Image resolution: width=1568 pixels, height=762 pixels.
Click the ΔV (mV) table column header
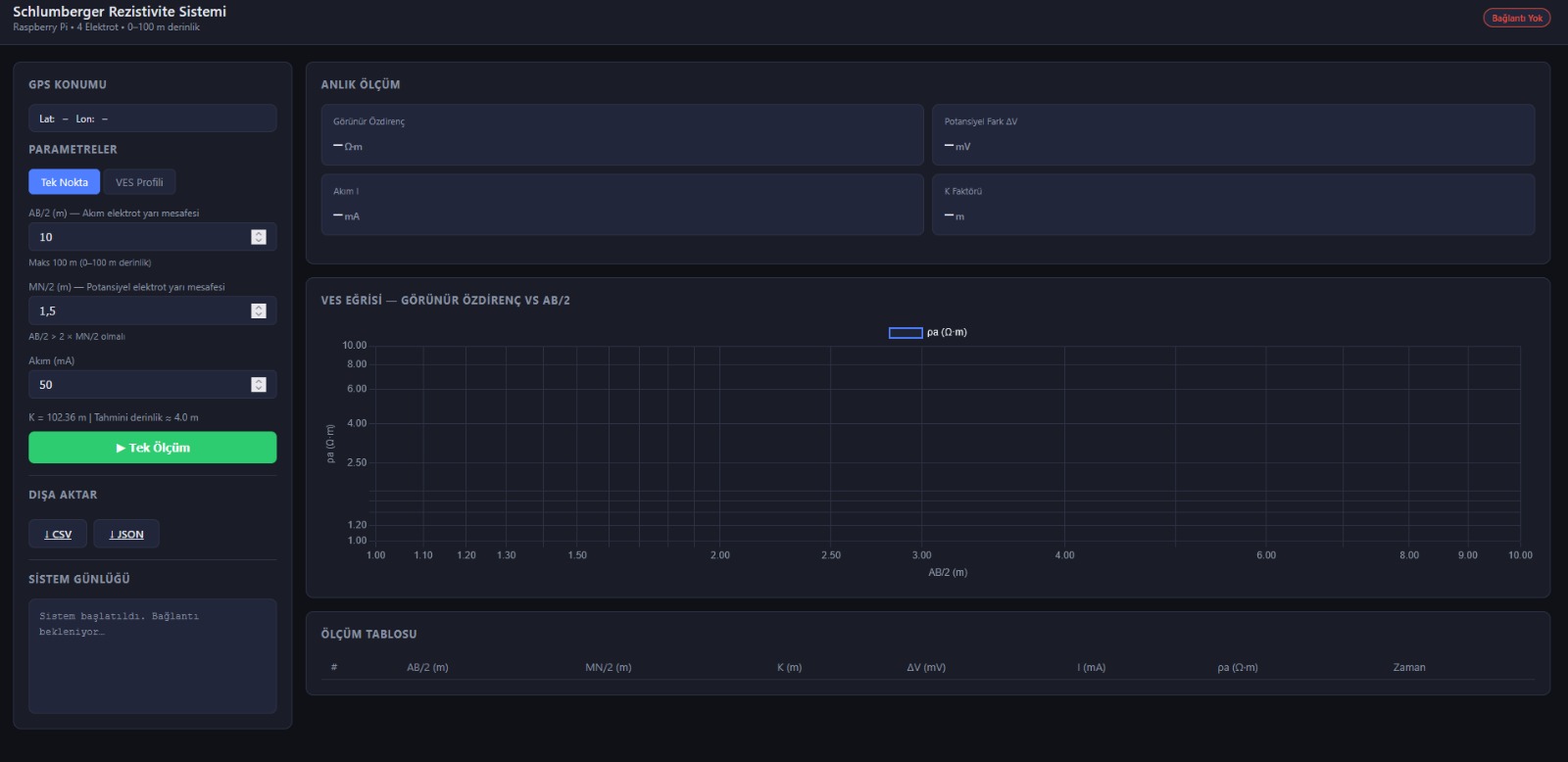[926, 667]
